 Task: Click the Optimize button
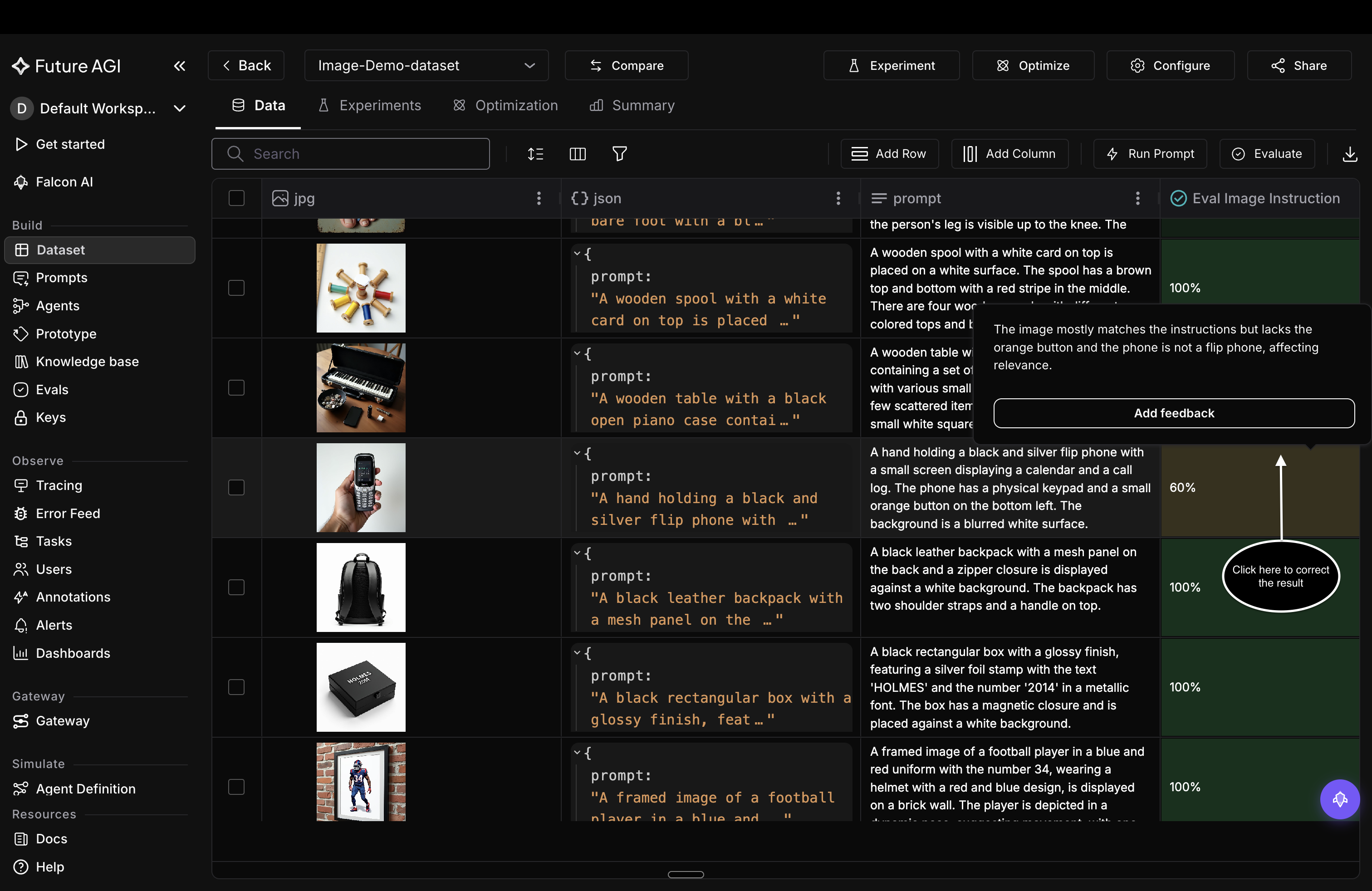point(1033,66)
